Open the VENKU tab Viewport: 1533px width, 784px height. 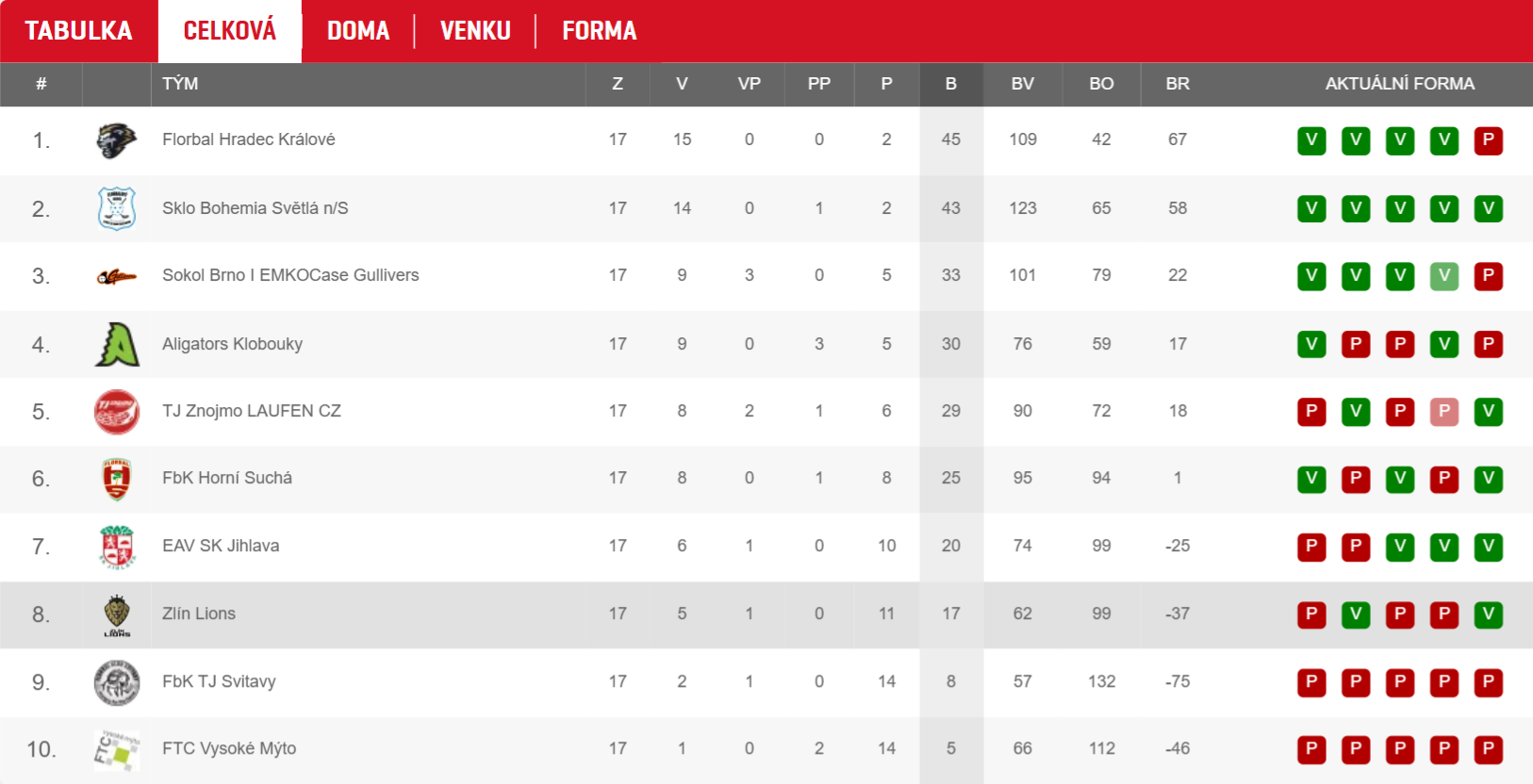point(475,31)
